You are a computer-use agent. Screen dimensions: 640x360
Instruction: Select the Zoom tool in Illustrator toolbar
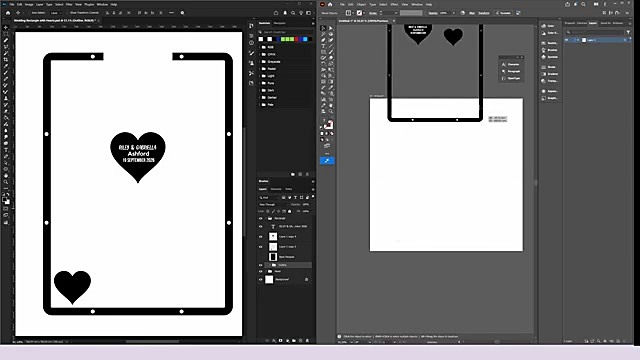coord(331,111)
